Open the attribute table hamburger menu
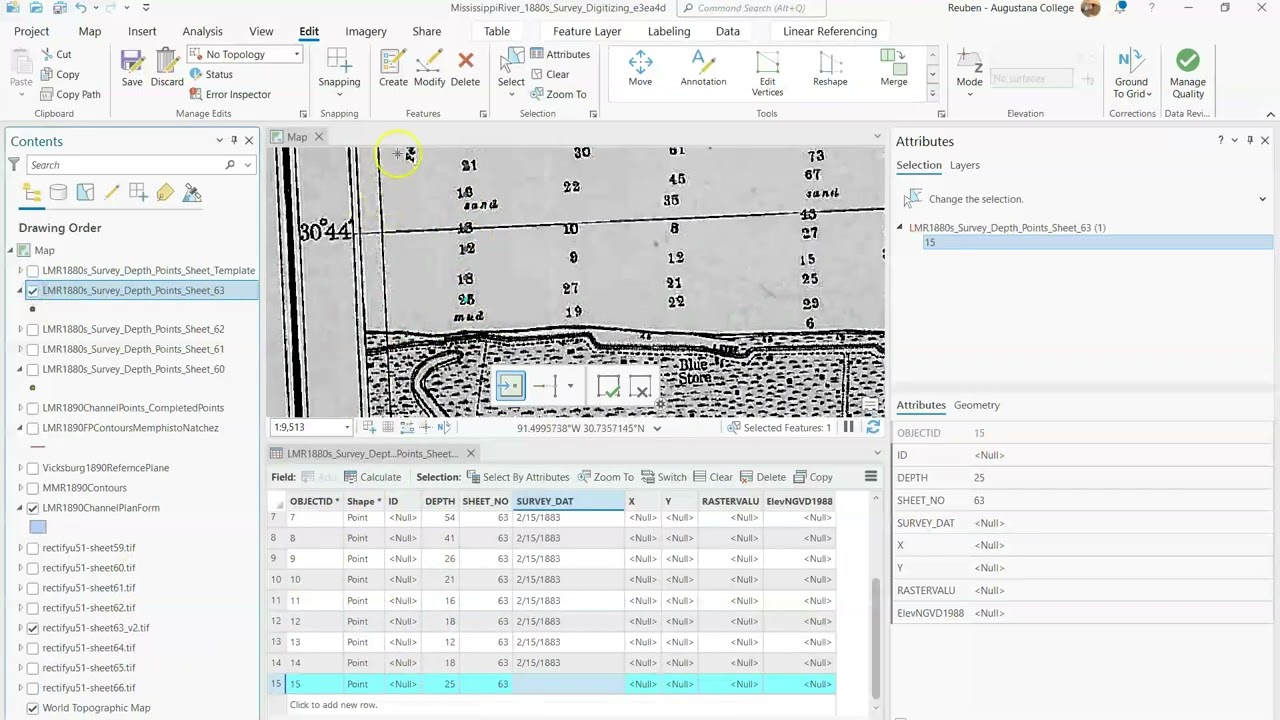Image resolution: width=1280 pixels, height=720 pixels. coord(871,477)
